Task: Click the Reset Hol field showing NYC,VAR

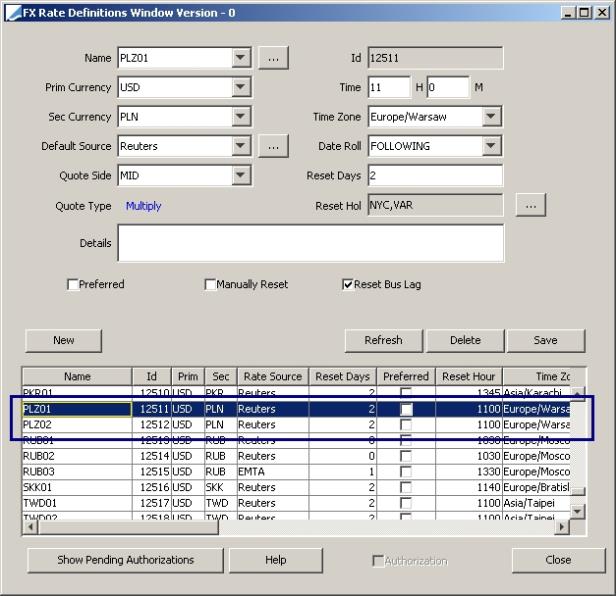Action: pos(435,205)
